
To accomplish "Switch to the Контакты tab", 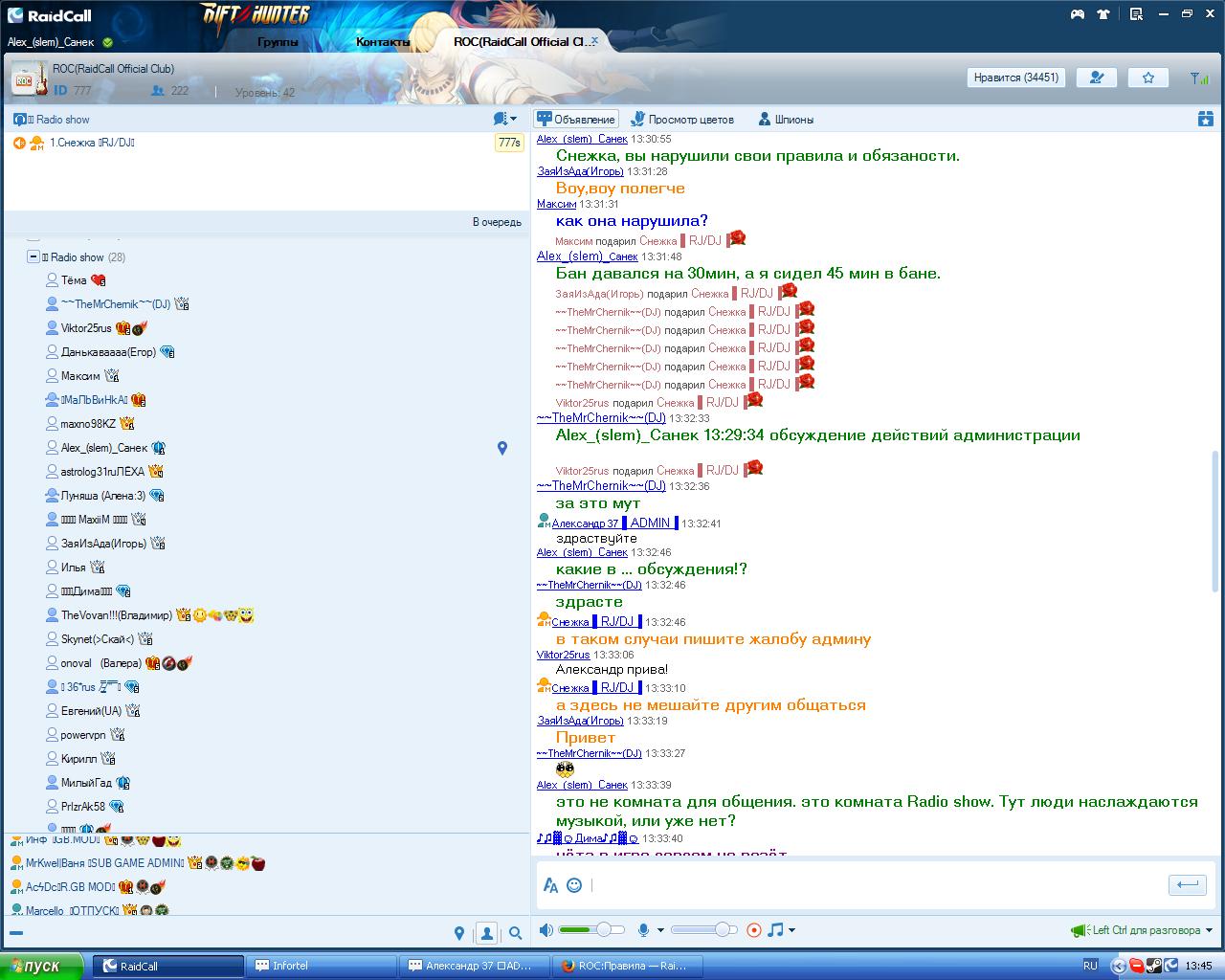I will [383, 42].
